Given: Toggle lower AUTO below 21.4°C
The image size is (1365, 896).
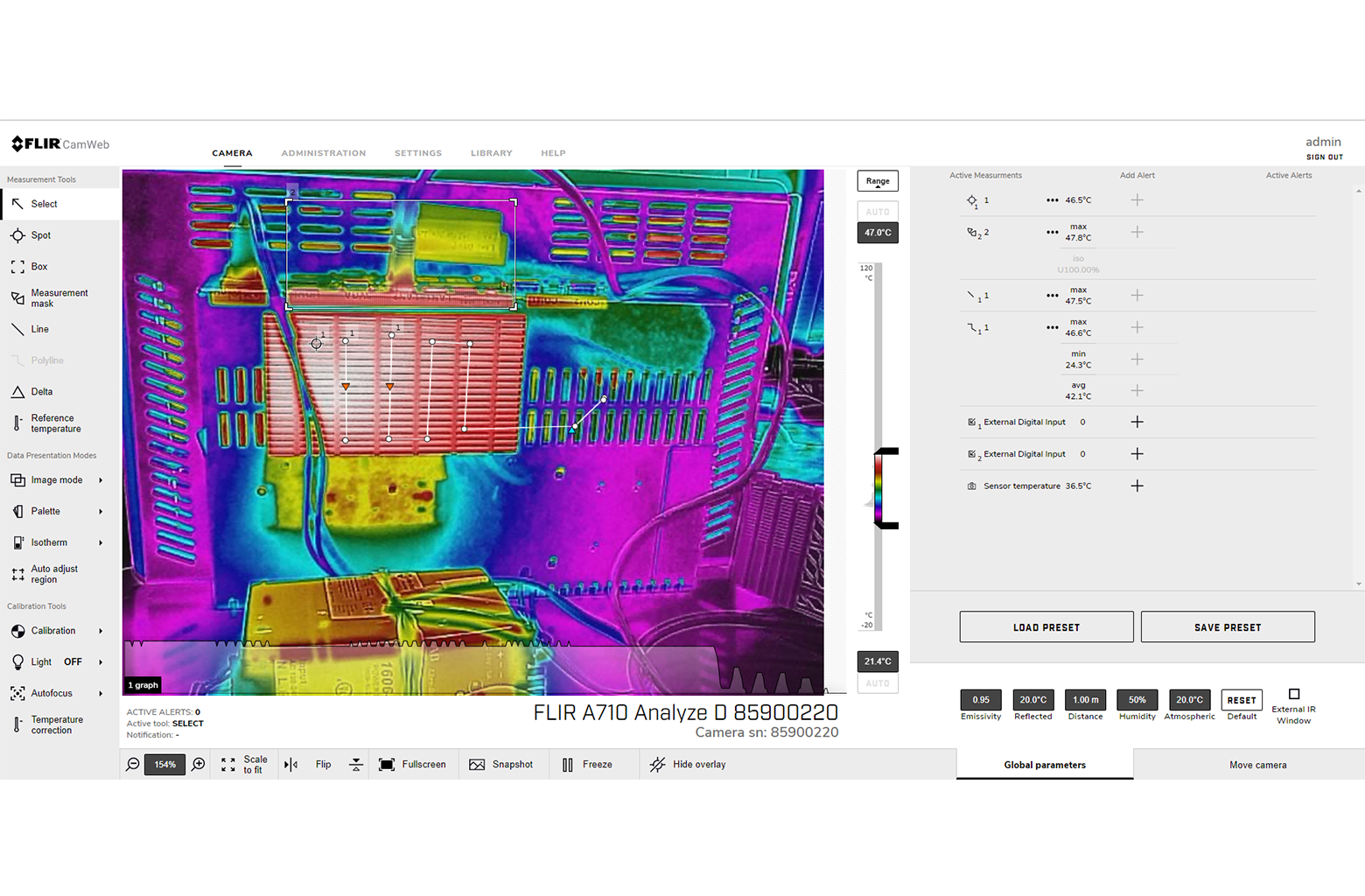Looking at the screenshot, I should 878,683.
